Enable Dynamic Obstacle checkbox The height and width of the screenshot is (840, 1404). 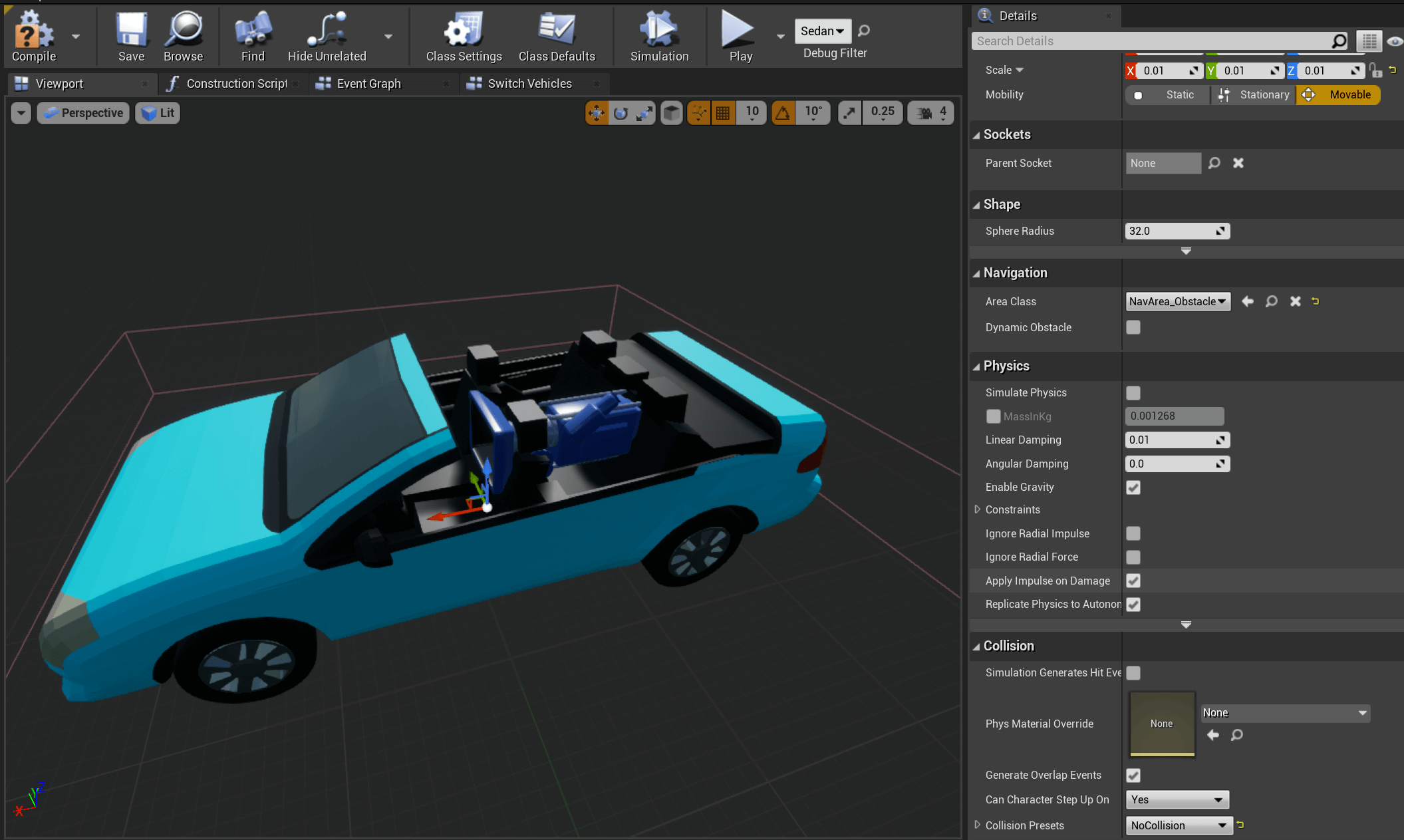pos(1133,327)
